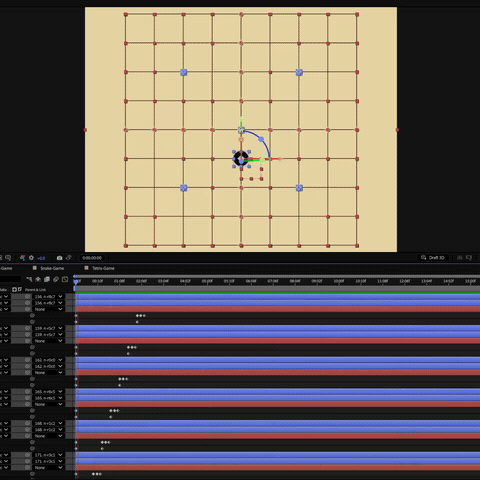Switch to the Tetris-Game composition tab
This screenshot has height=480, width=480.
103,268
